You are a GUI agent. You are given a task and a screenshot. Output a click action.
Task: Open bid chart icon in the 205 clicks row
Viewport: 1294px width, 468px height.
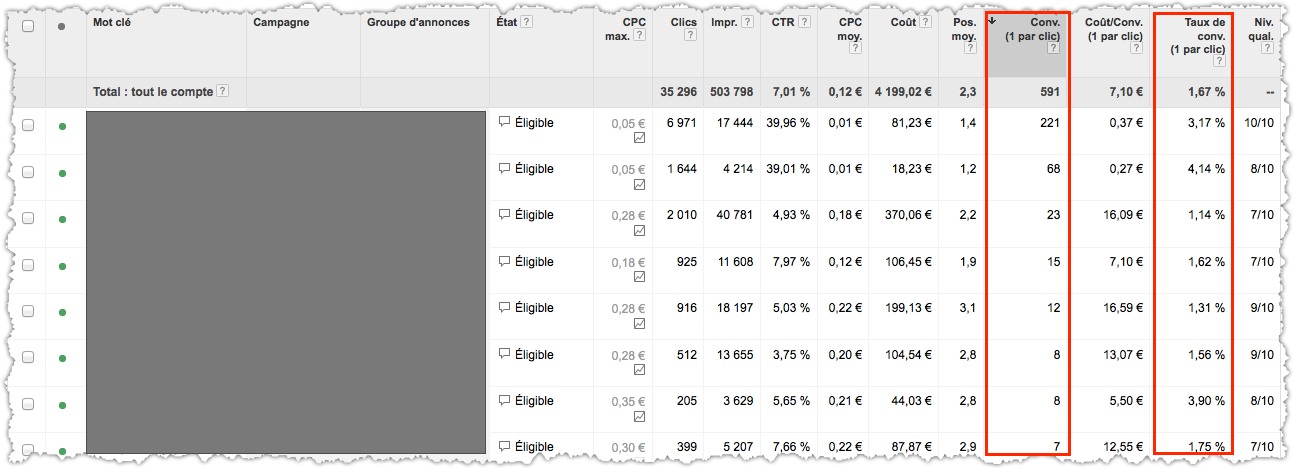639,416
